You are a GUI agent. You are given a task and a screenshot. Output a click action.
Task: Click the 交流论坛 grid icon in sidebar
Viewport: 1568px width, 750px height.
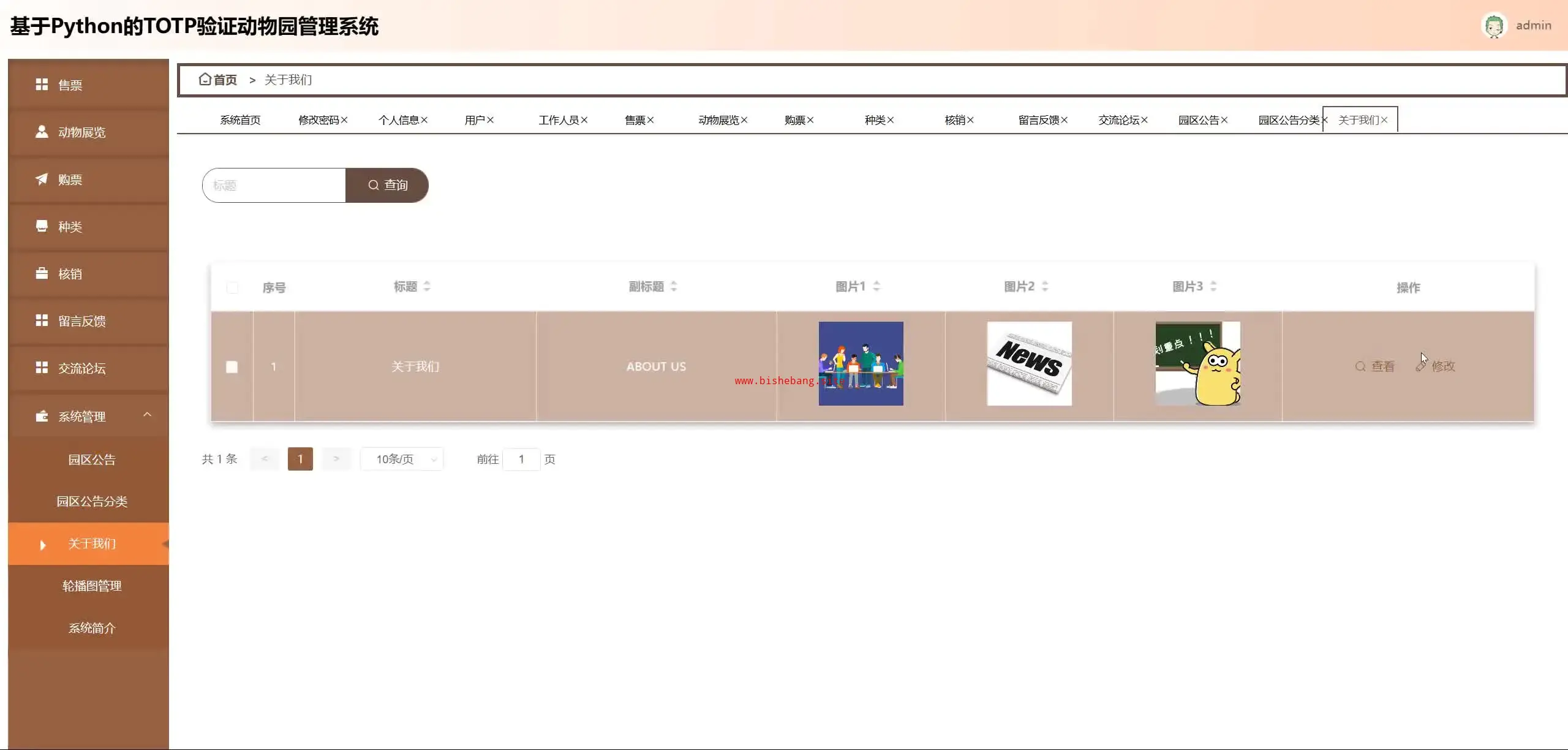tap(42, 368)
